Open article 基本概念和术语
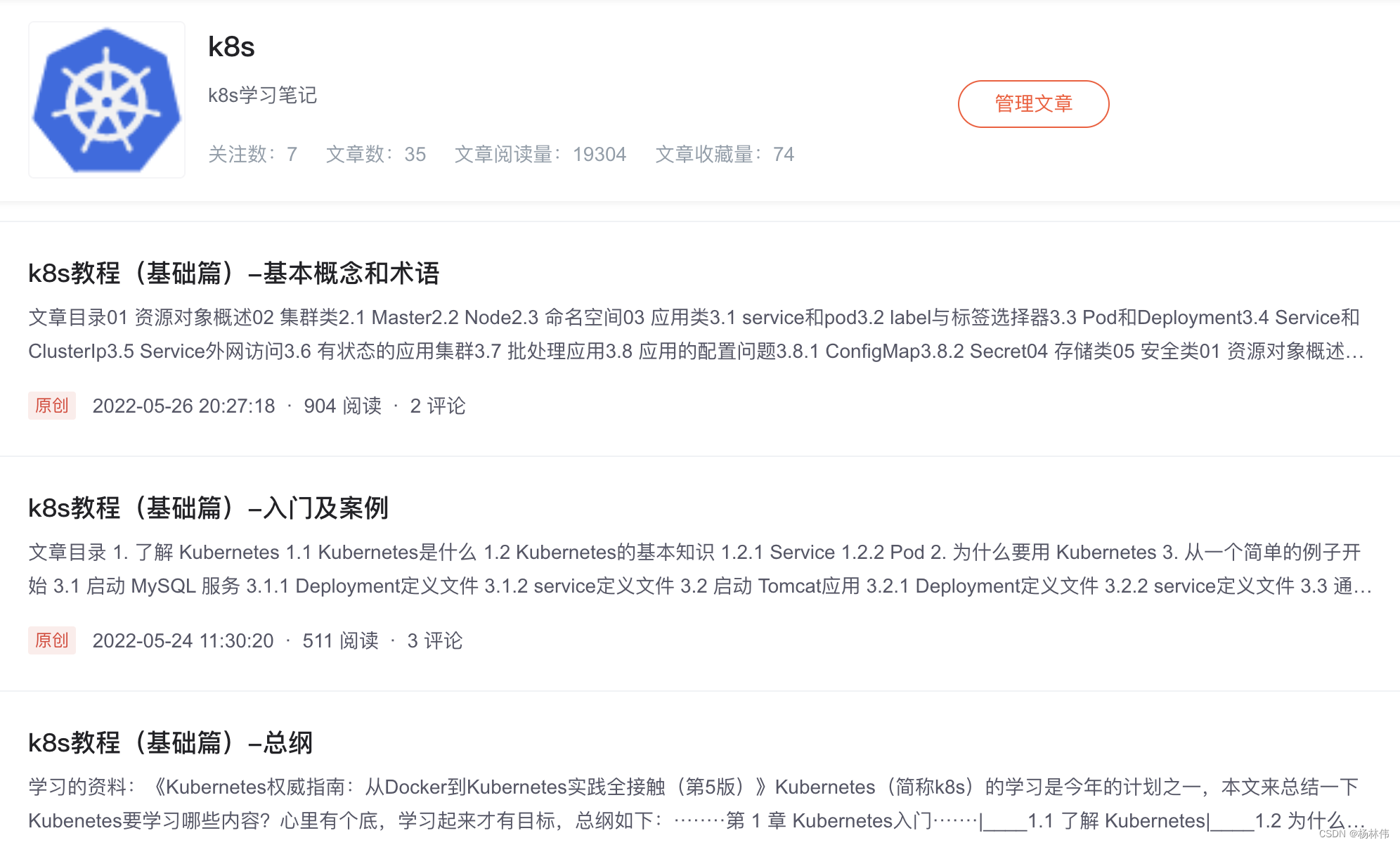 pos(233,273)
